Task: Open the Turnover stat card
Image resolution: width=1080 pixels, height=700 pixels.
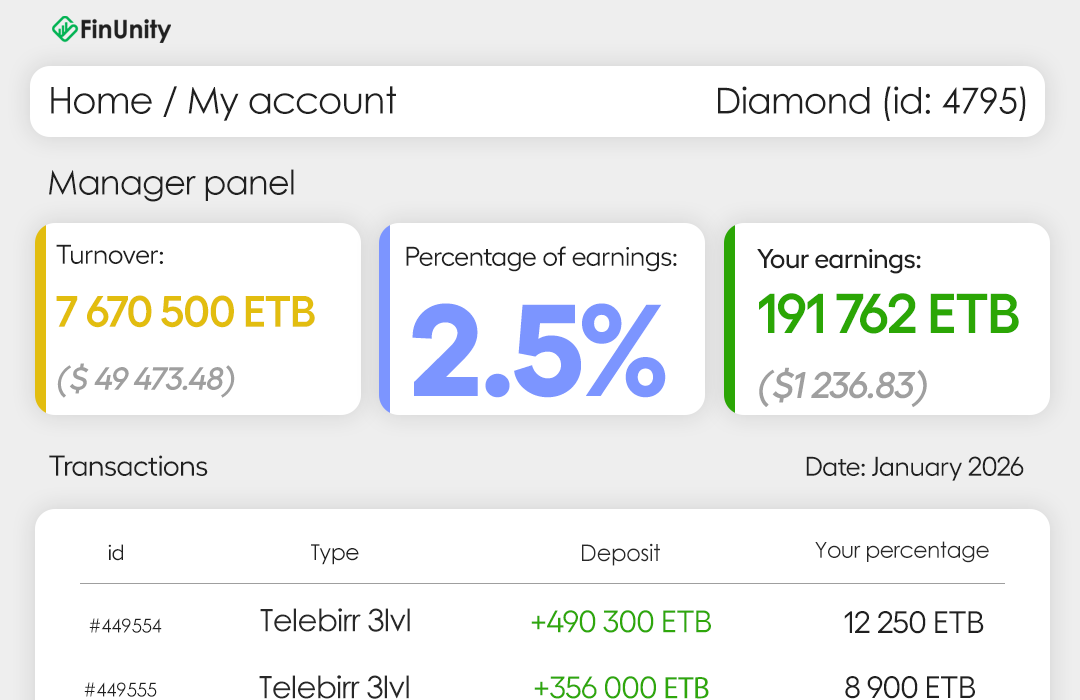Action: pos(198,318)
